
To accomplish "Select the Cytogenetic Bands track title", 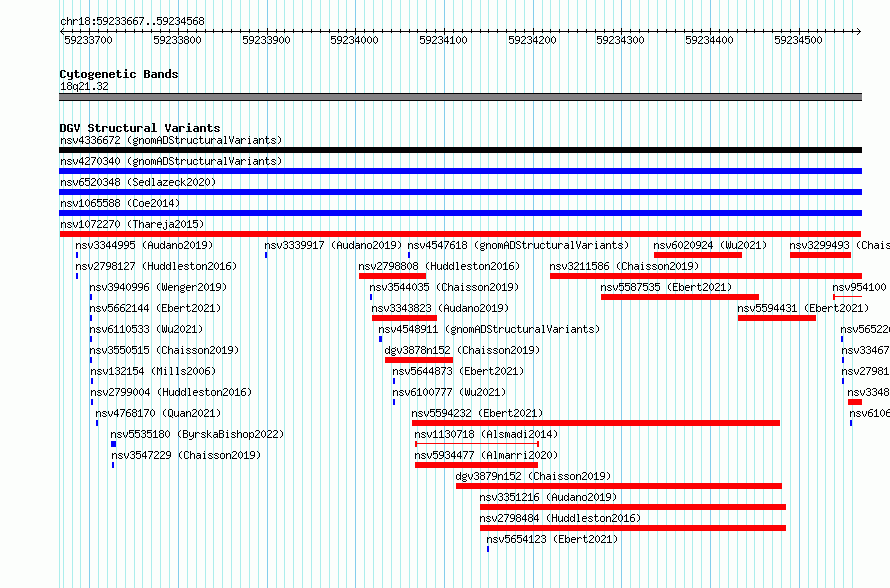I will [119, 74].
